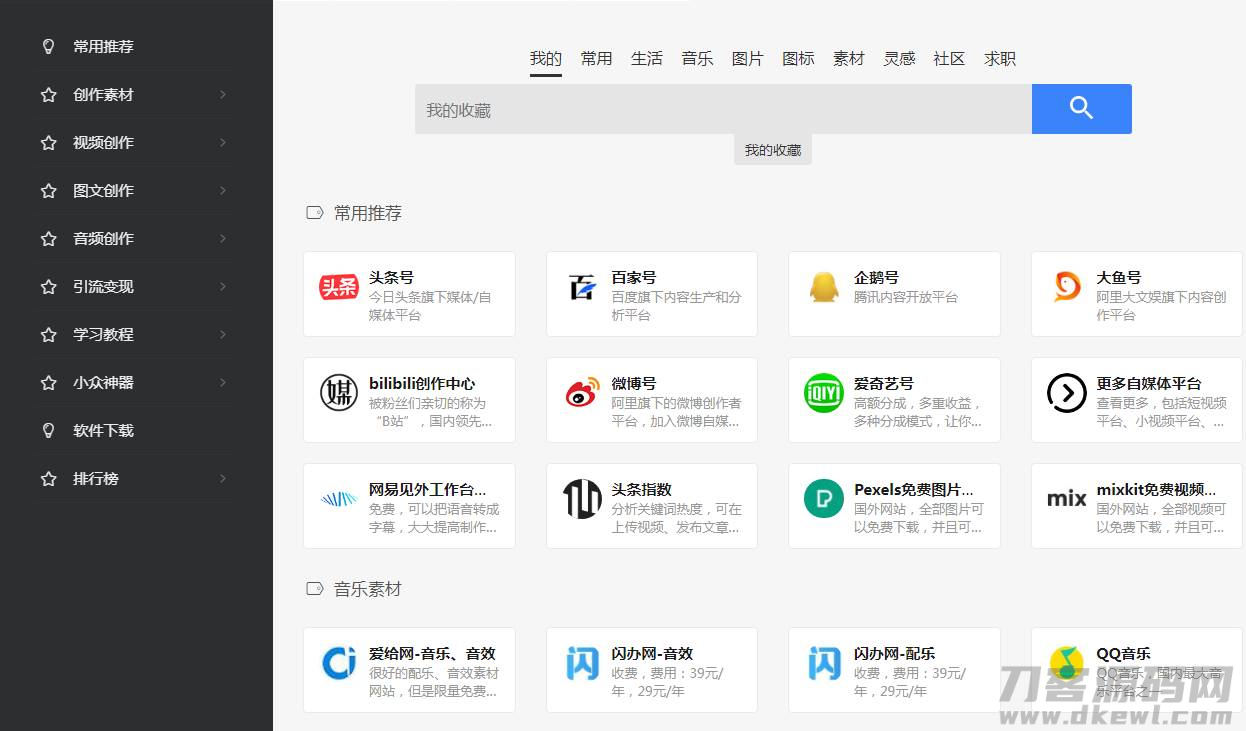Click the star icon beside 视频创作

pos(48,142)
